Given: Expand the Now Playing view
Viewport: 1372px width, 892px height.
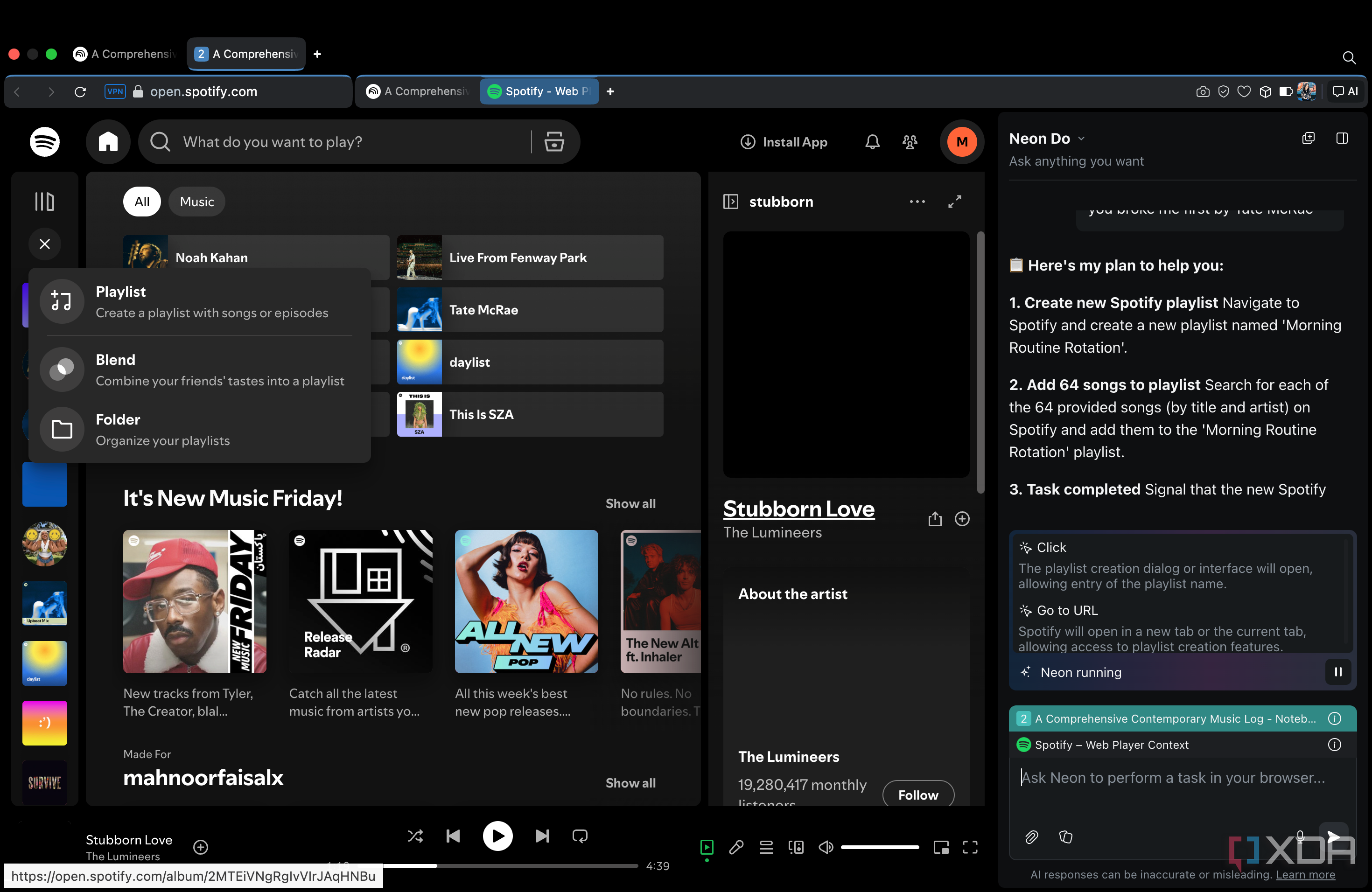Looking at the screenshot, I should point(955,202).
